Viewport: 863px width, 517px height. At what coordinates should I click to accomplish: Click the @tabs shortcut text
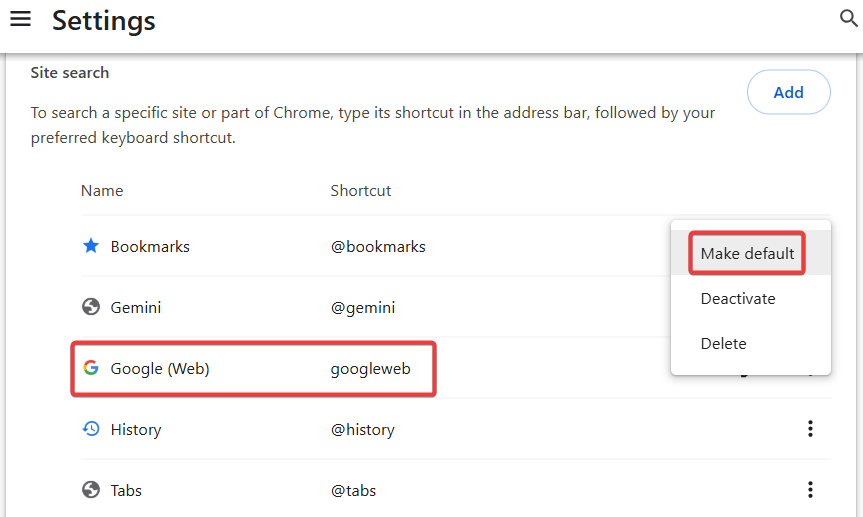pos(353,491)
